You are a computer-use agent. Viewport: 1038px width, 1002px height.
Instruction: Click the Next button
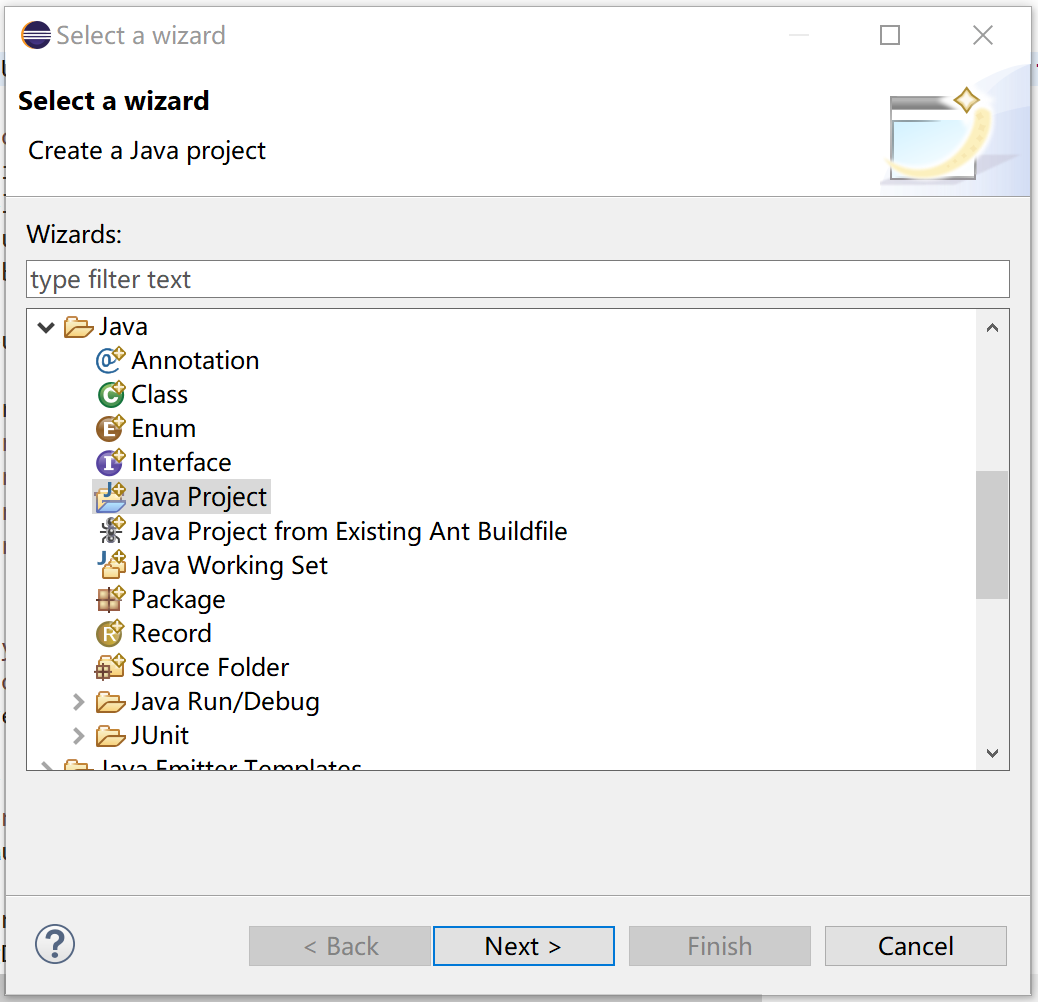click(523, 945)
